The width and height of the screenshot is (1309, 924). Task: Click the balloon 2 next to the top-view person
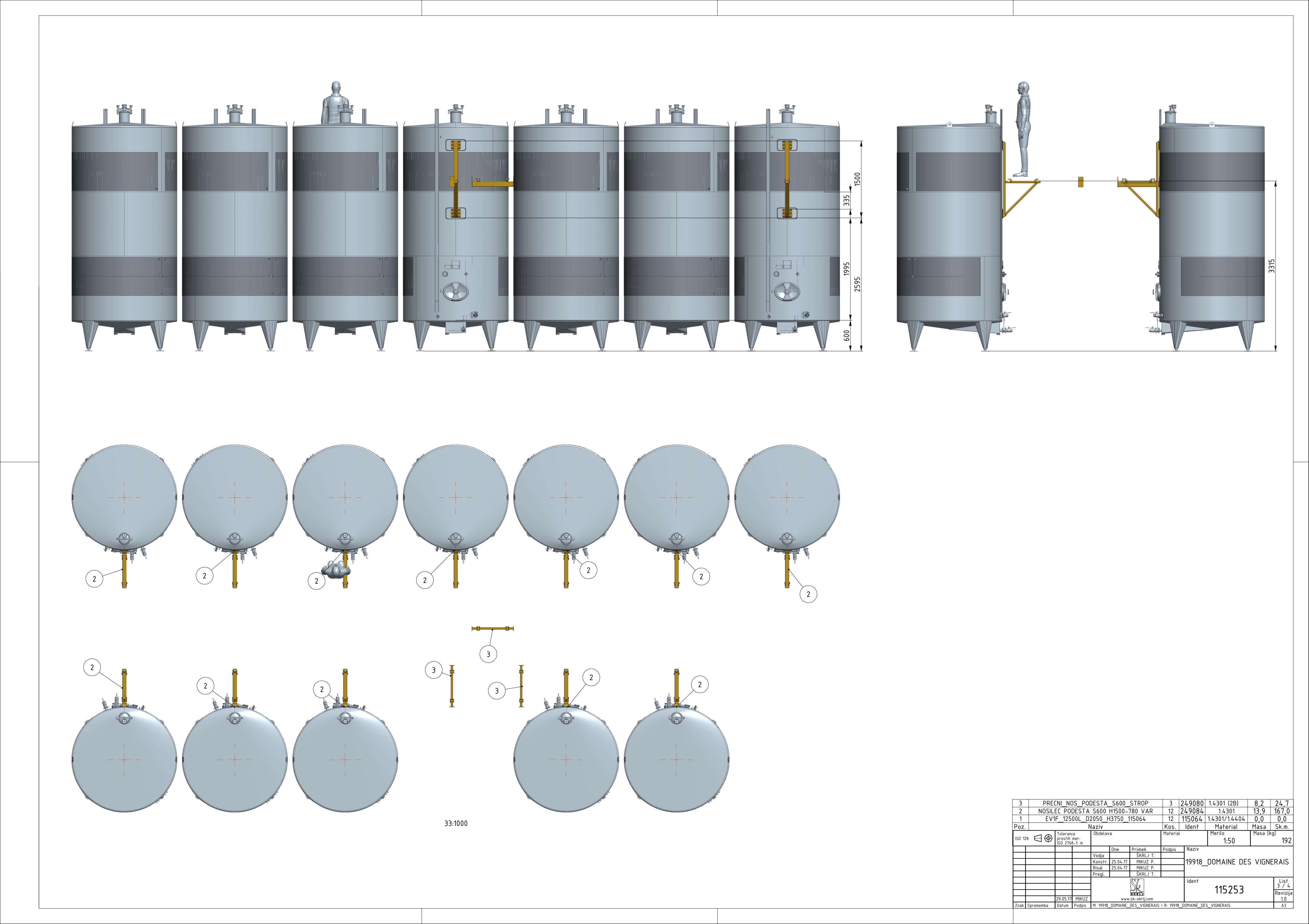[x=317, y=581]
